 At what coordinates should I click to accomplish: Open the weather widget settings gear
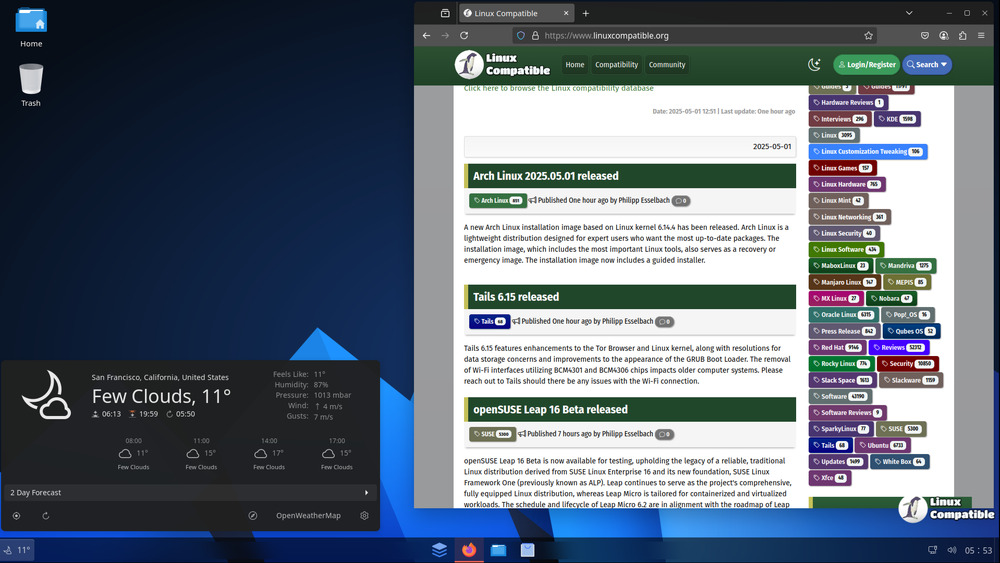click(x=364, y=516)
